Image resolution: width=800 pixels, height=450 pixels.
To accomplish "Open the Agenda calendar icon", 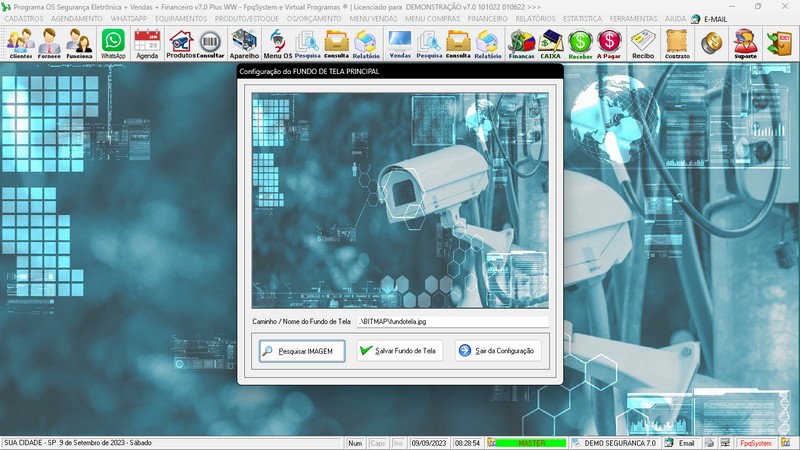I will click(147, 43).
